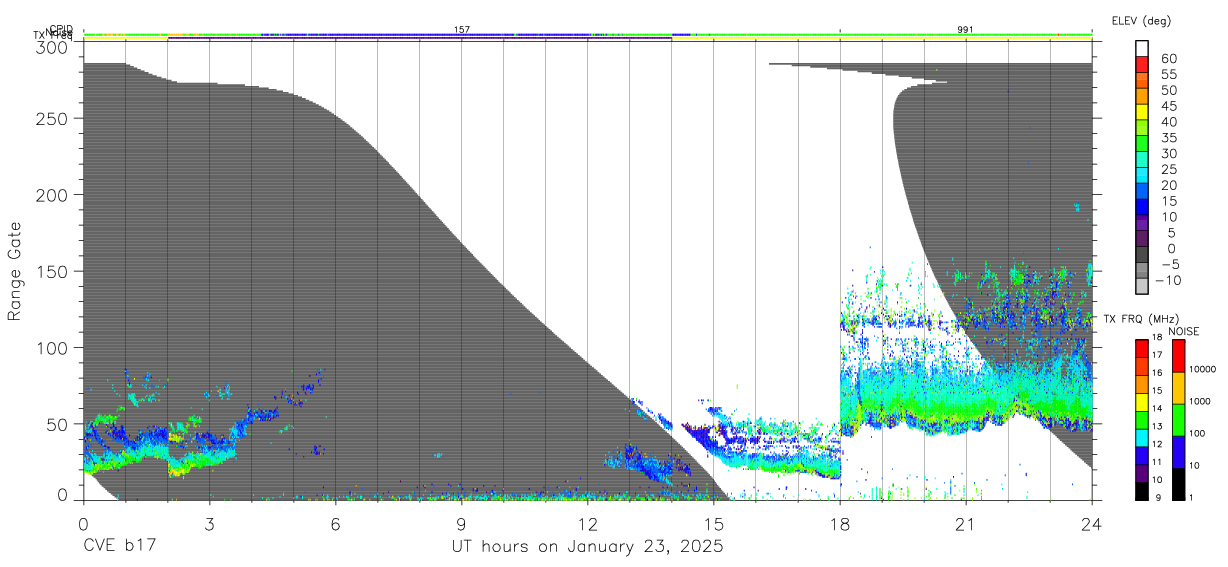Click the 'CVE b17' radar beam label

[119, 548]
